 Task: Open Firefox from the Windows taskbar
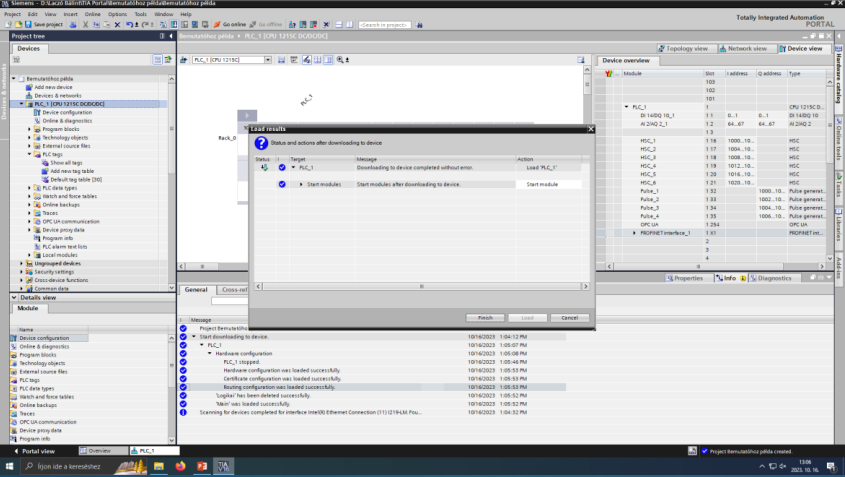tap(180, 466)
